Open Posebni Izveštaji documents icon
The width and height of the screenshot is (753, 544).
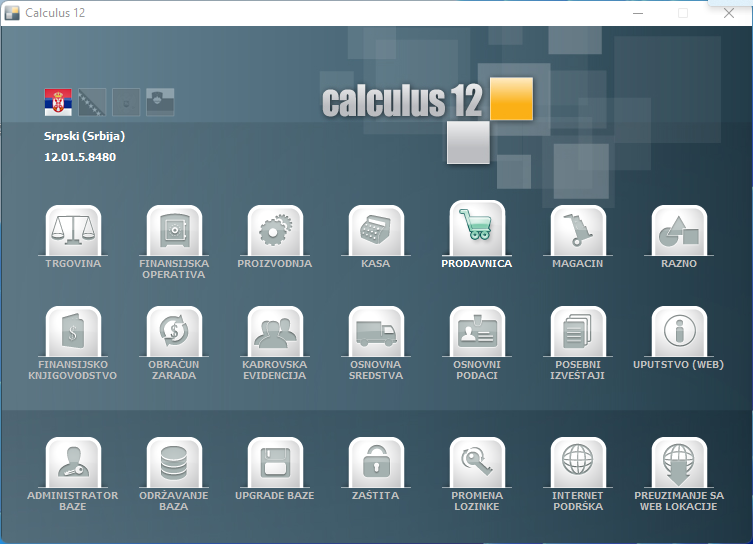click(x=578, y=331)
